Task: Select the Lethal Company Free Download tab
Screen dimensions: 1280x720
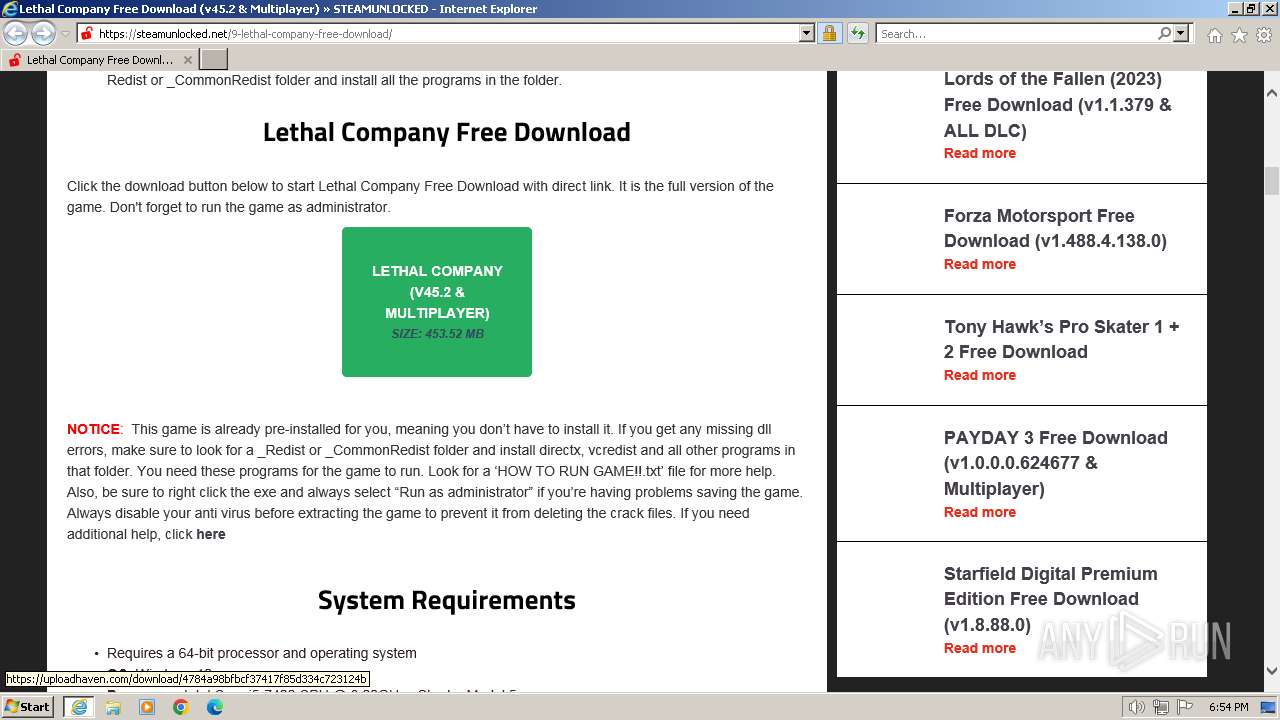Action: pos(98,60)
